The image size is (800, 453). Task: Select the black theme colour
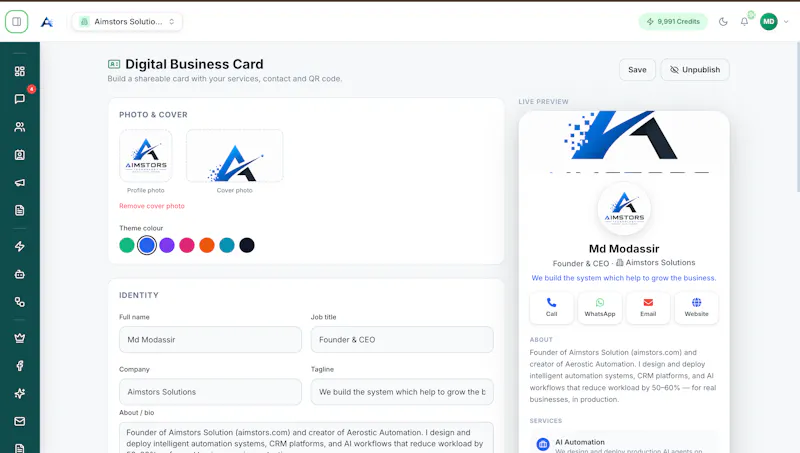pyautogui.click(x=247, y=245)
